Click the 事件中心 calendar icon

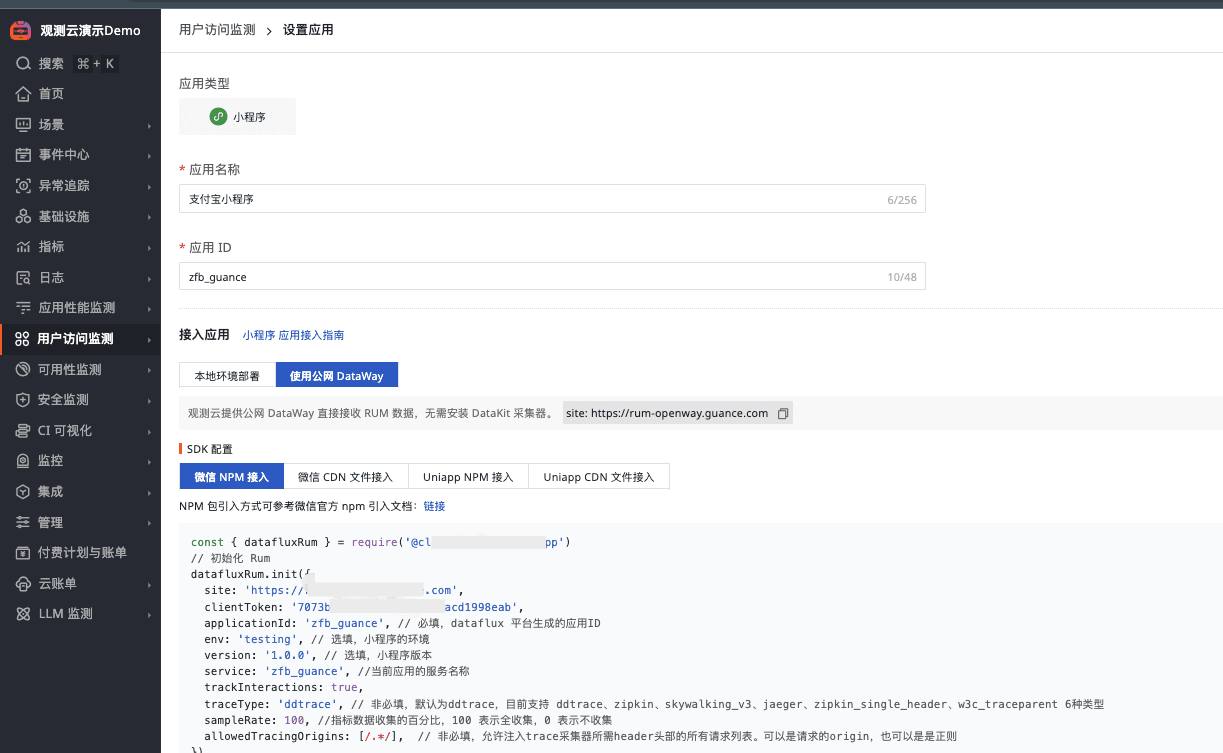click(x=23, y=155)
